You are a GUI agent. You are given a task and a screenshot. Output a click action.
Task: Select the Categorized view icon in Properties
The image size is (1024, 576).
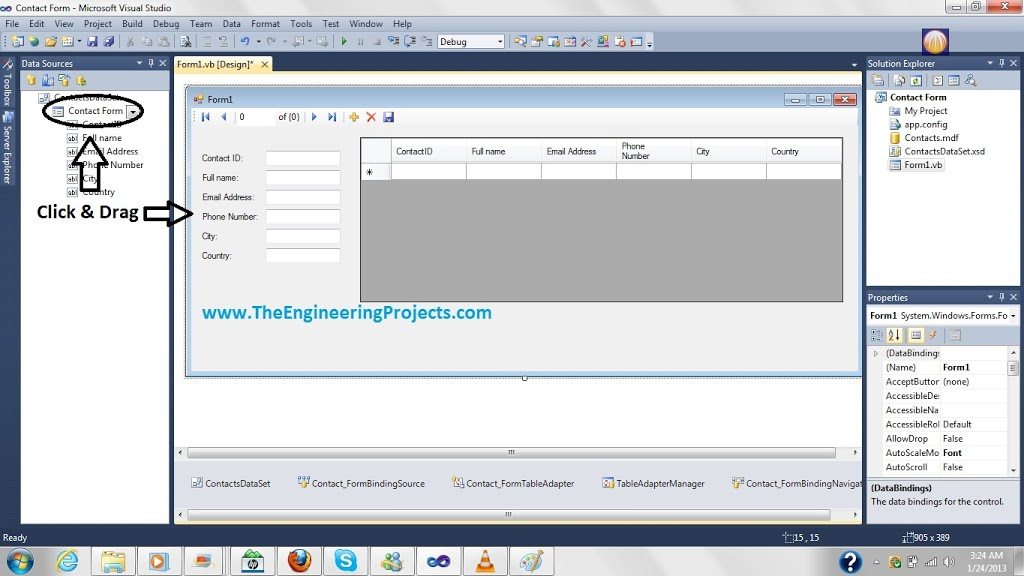[x=877, y=335]
